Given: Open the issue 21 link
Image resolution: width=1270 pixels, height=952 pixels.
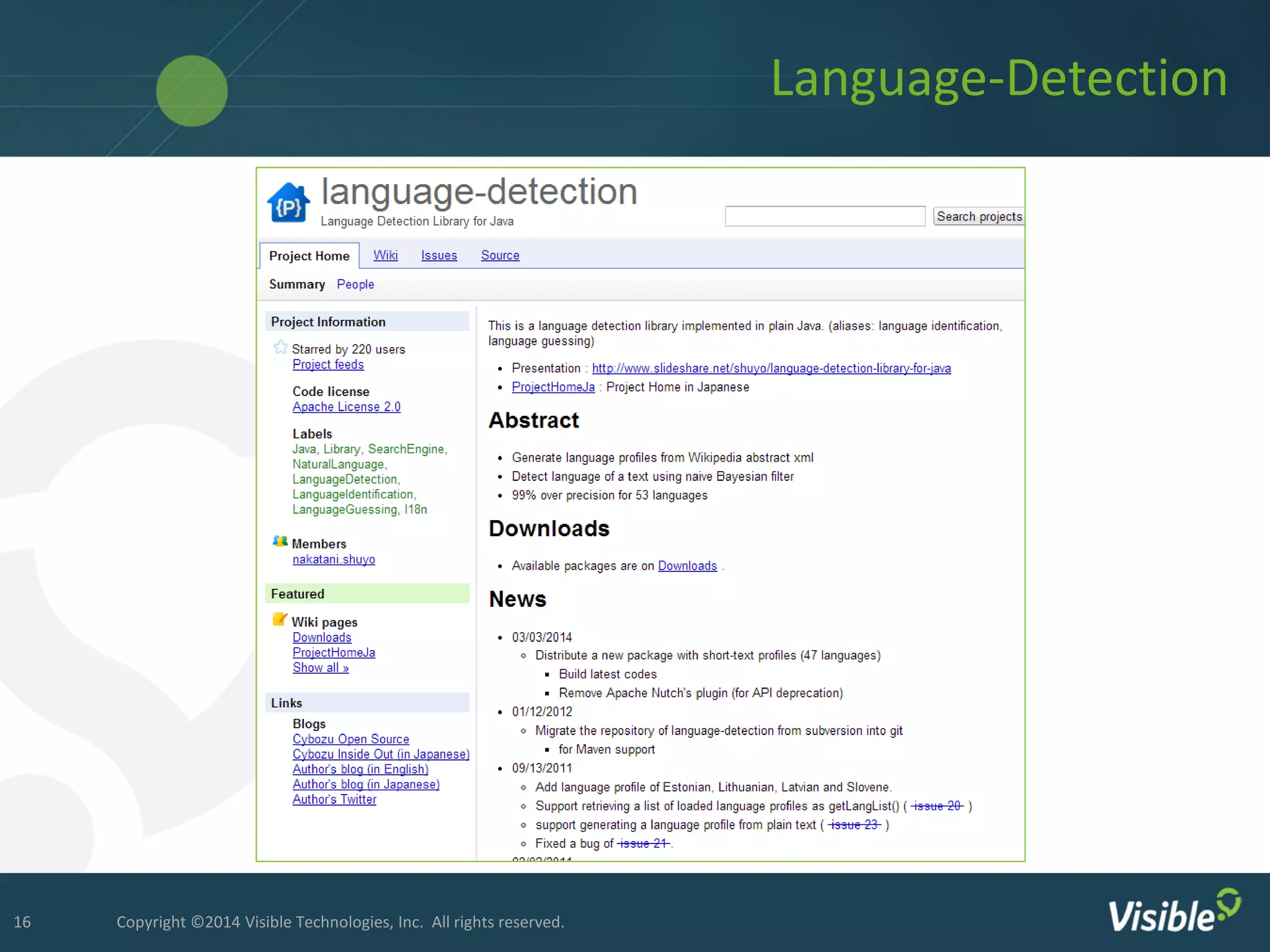Looking at the screenshot, I should [644, 844].
